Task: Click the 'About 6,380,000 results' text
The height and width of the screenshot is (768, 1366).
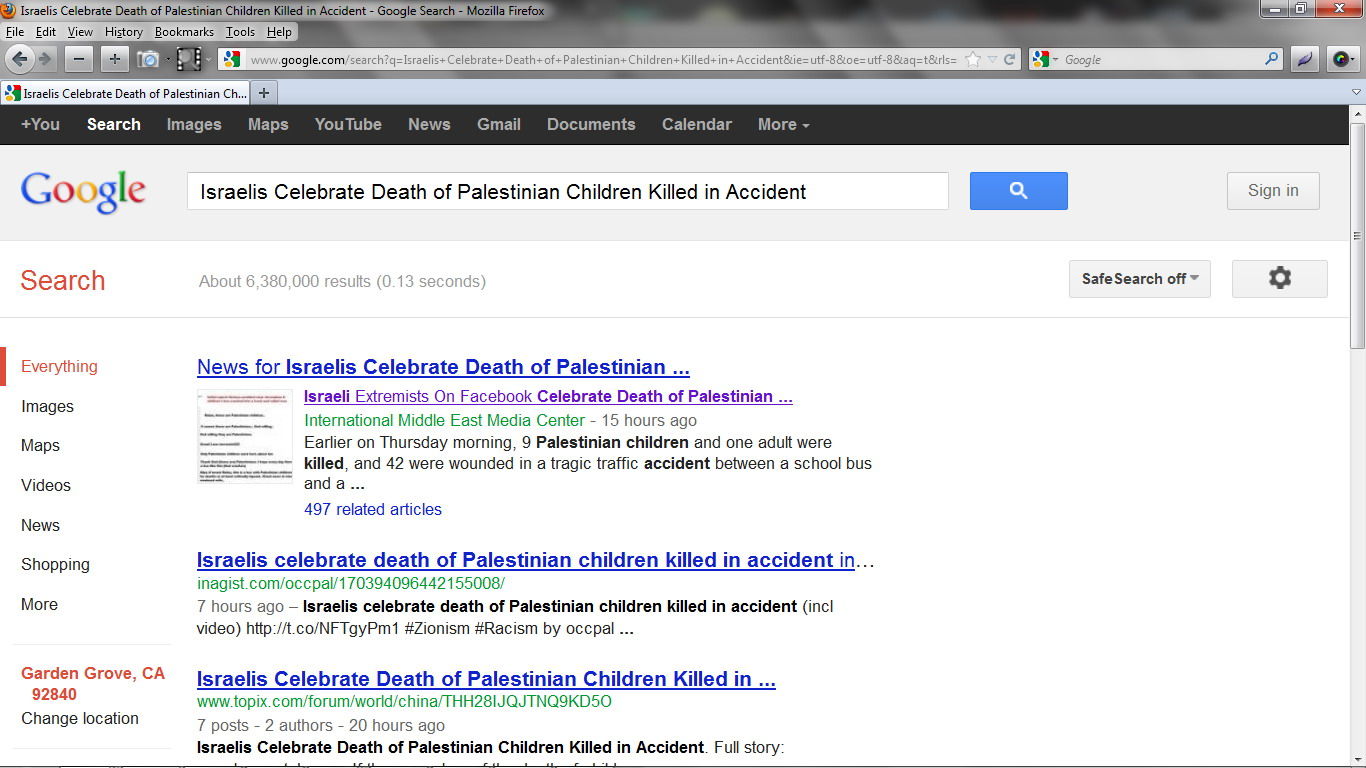Action: (342, 281)
